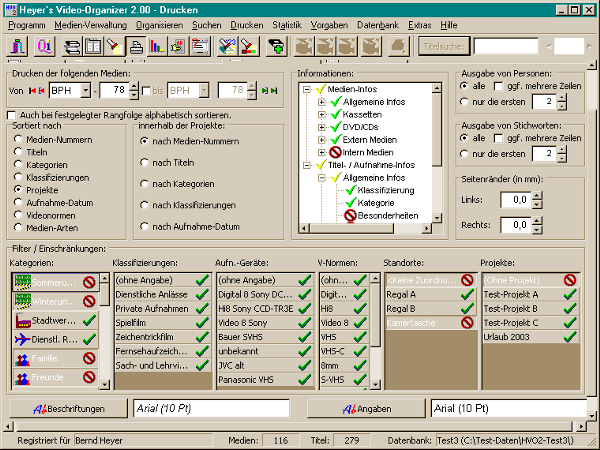The height and width of the screenshot is (450, 600).
Task: Click the bar chart statistics toolbar icon
Action: (156, 46)
